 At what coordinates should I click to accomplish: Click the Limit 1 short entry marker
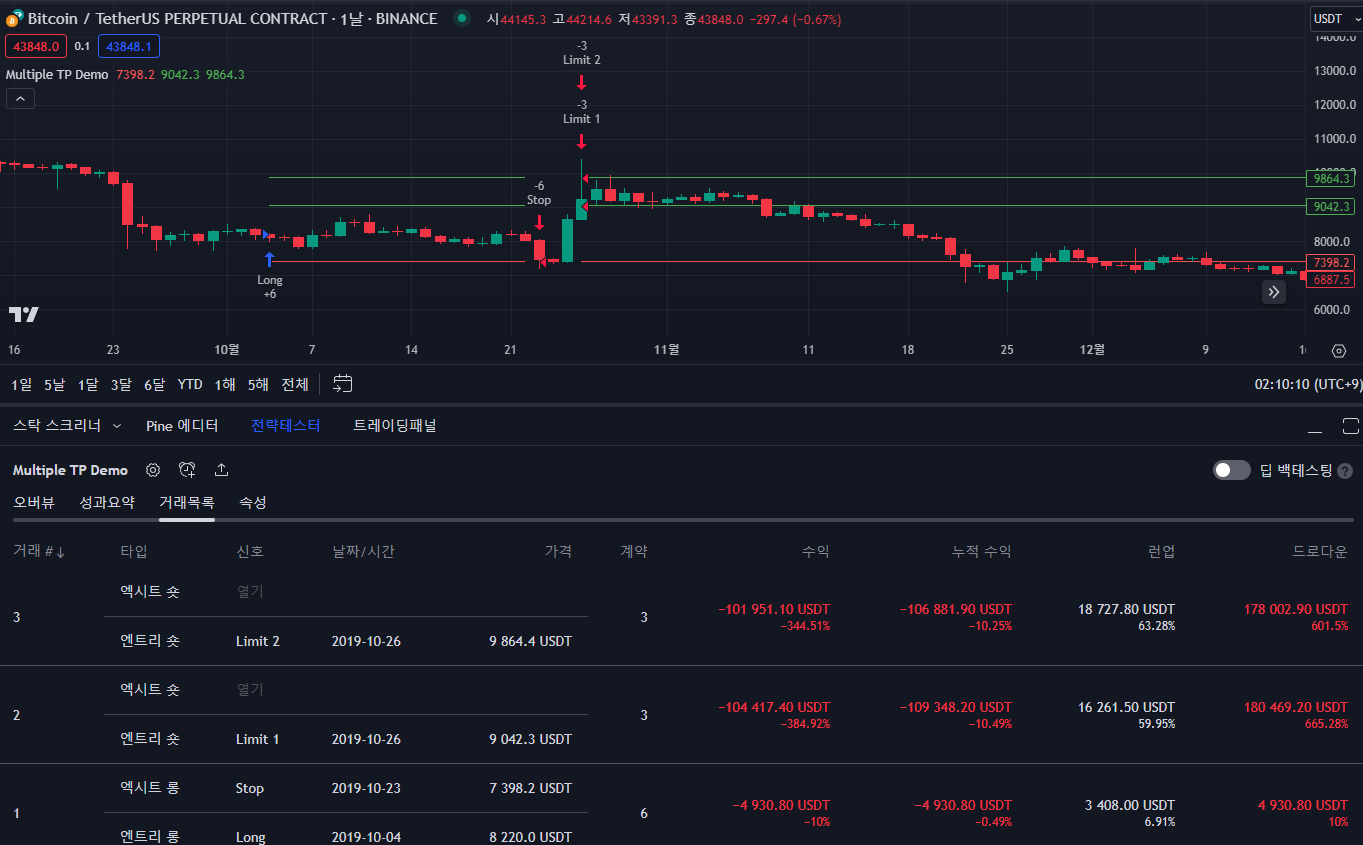pos(581,141)
